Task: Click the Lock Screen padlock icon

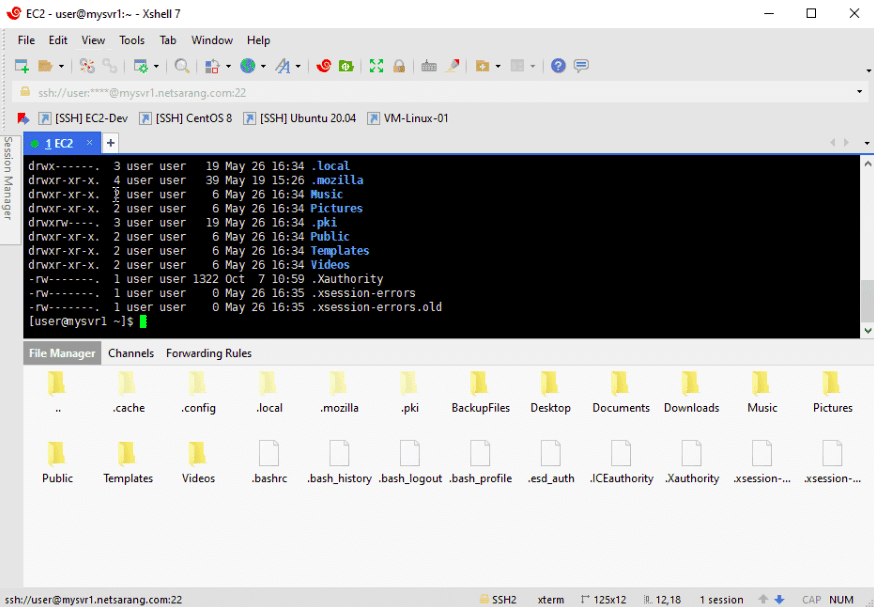Action: click(x=399, y=66)
